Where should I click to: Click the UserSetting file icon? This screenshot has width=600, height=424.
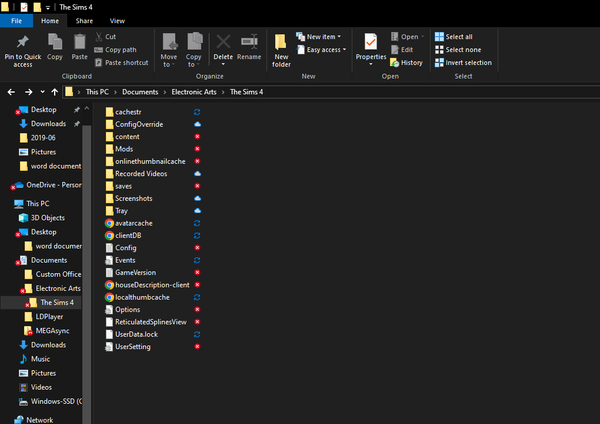pos(109,347)
